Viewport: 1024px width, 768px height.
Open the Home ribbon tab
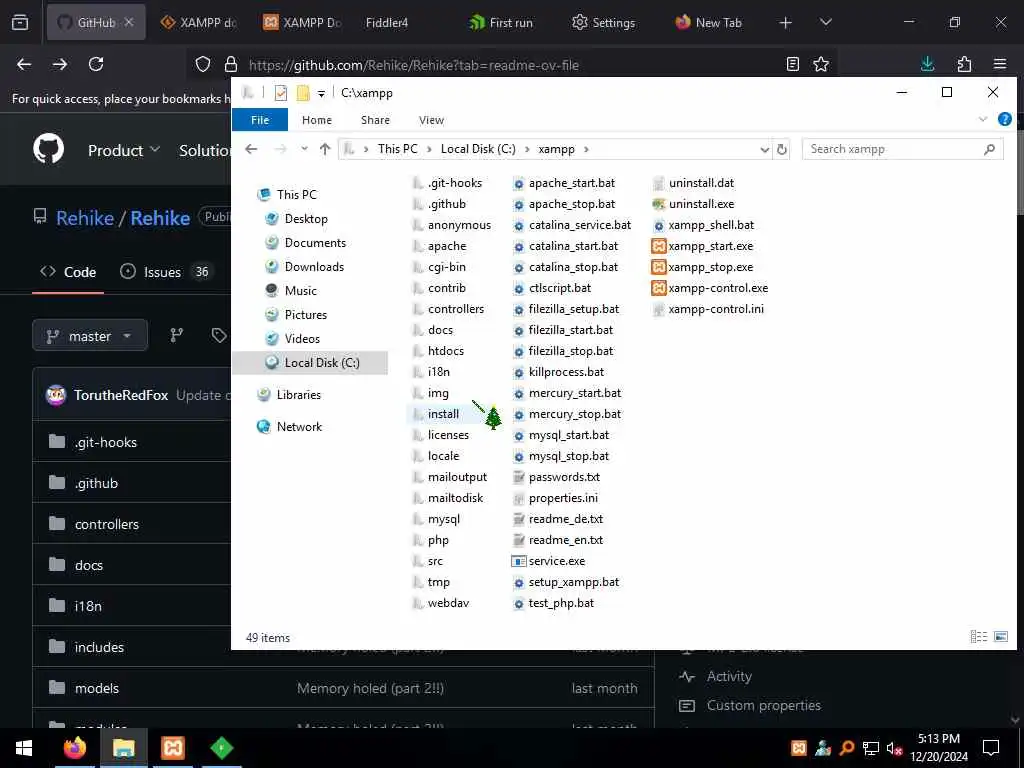[x=317, y=120]
